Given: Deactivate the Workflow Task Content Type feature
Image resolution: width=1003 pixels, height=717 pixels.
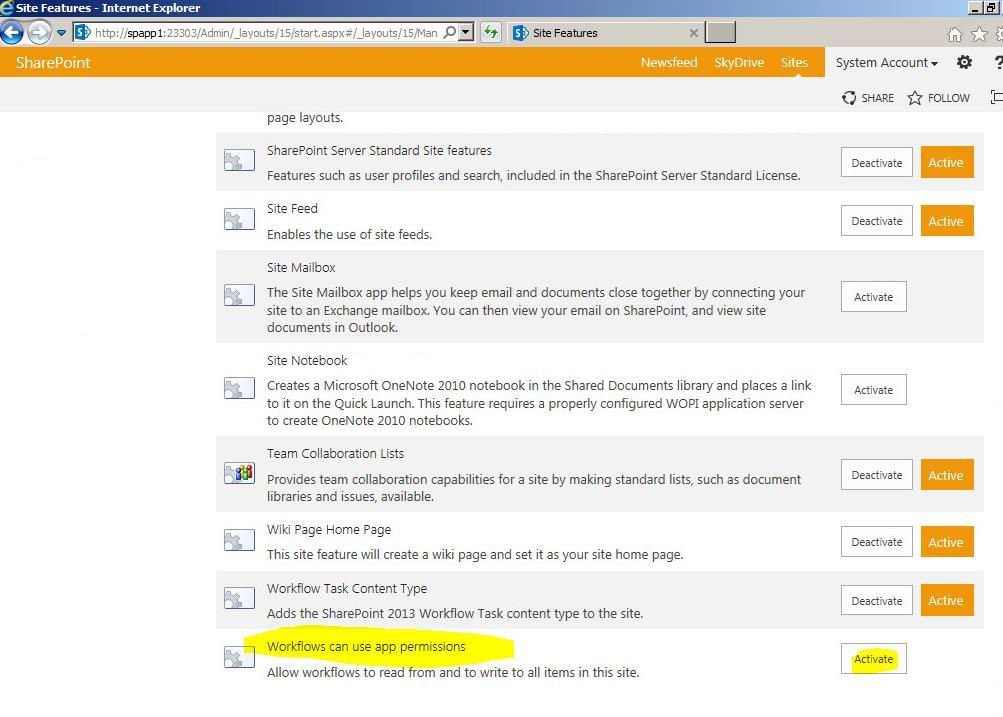Looking at the screenshot, I should click(x=876, y=601).
